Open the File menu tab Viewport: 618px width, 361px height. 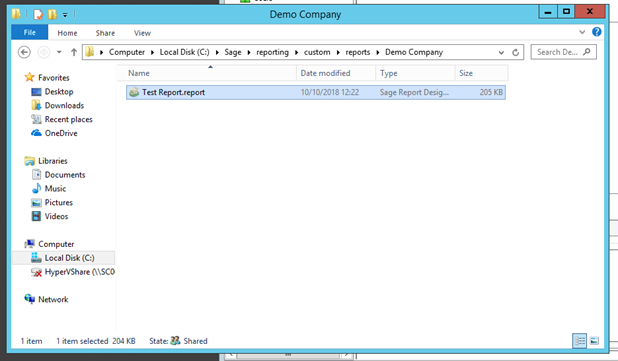[x=30, y=32]
